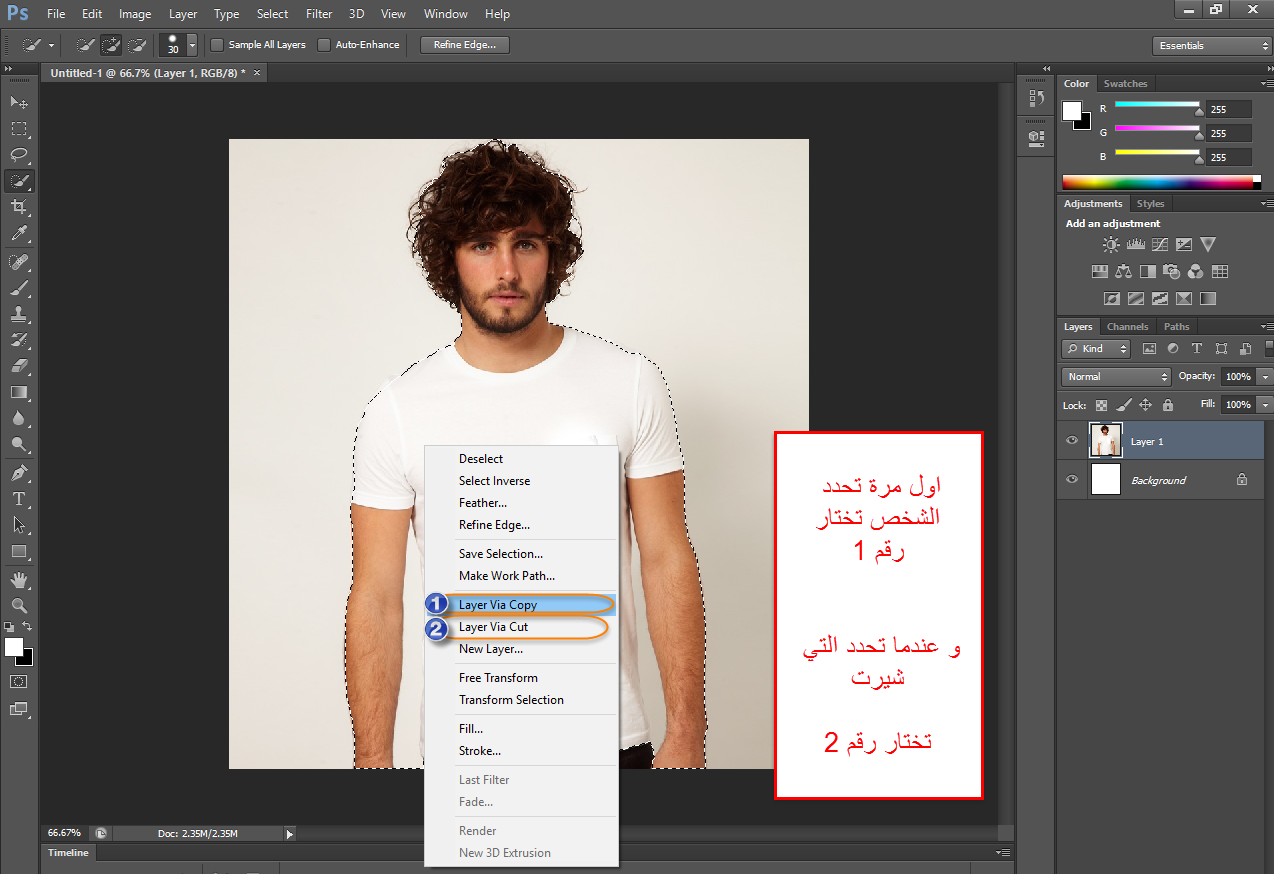The height and width of the screenshot is (874, 1274).
Task: Click the Background layer thumbnail
Action: tap(1105, 480)
